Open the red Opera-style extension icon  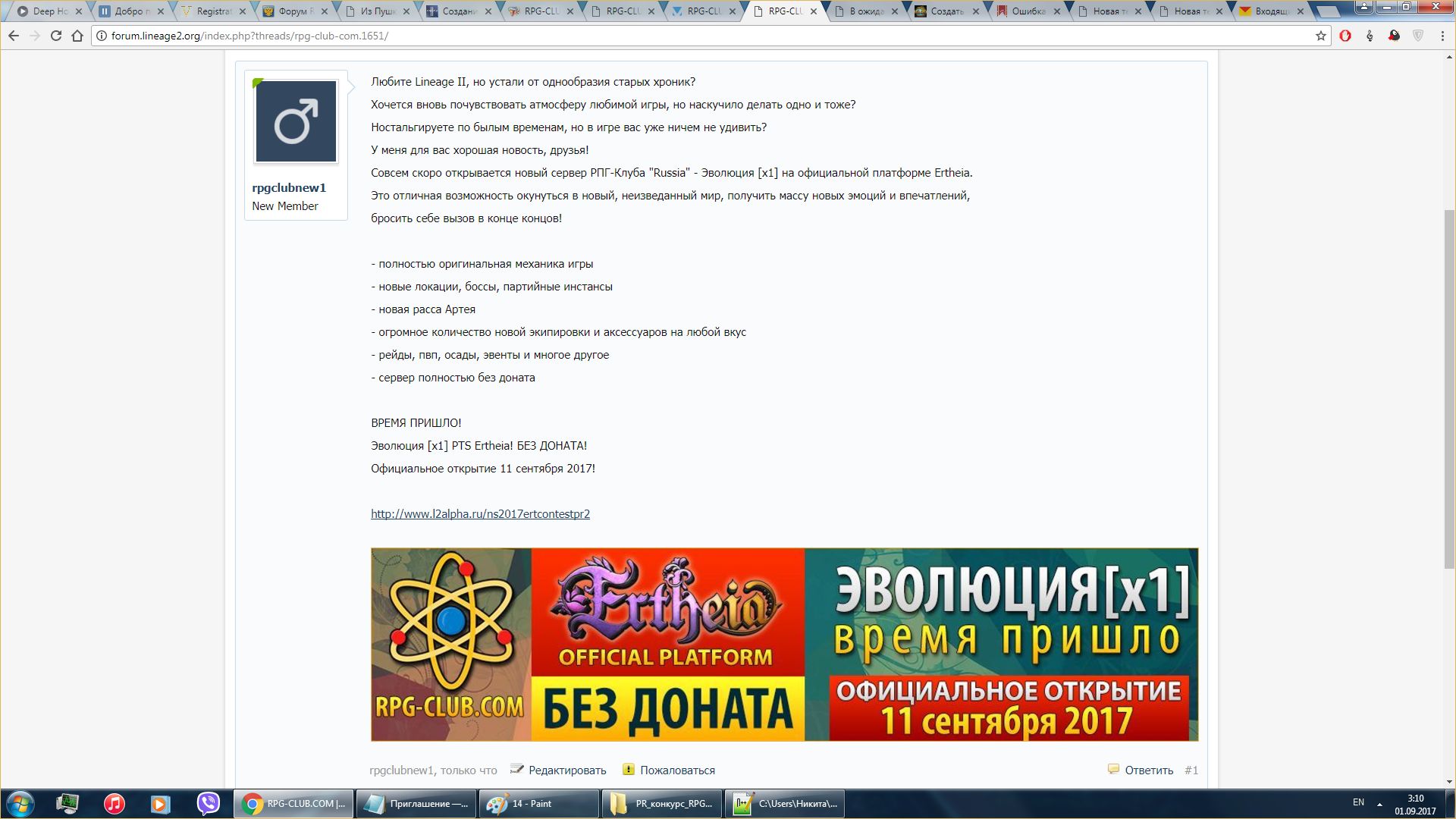pyautogui.click(x=1345, y=36)
